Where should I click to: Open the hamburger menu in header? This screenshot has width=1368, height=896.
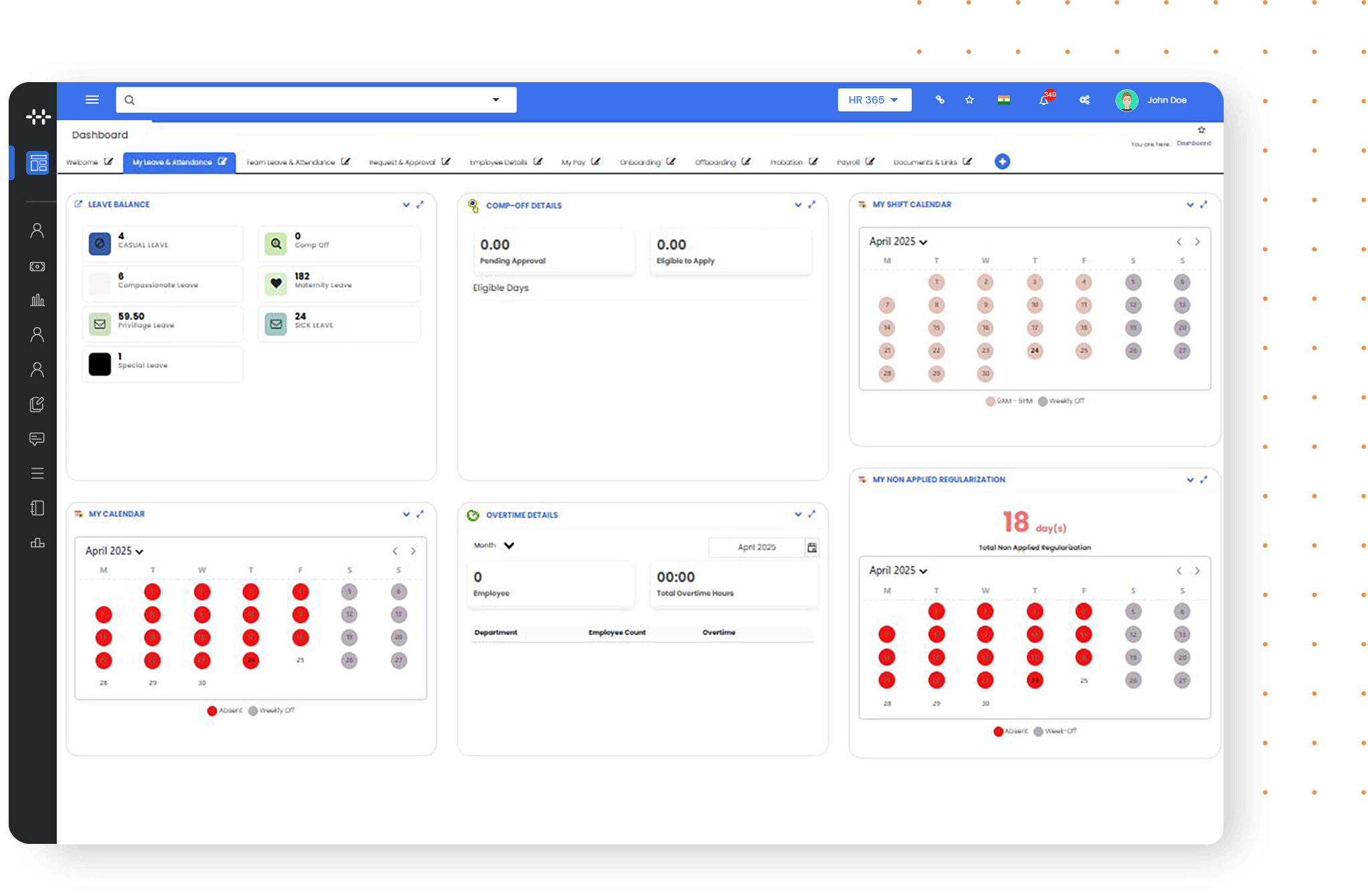(x=92, y=99)
